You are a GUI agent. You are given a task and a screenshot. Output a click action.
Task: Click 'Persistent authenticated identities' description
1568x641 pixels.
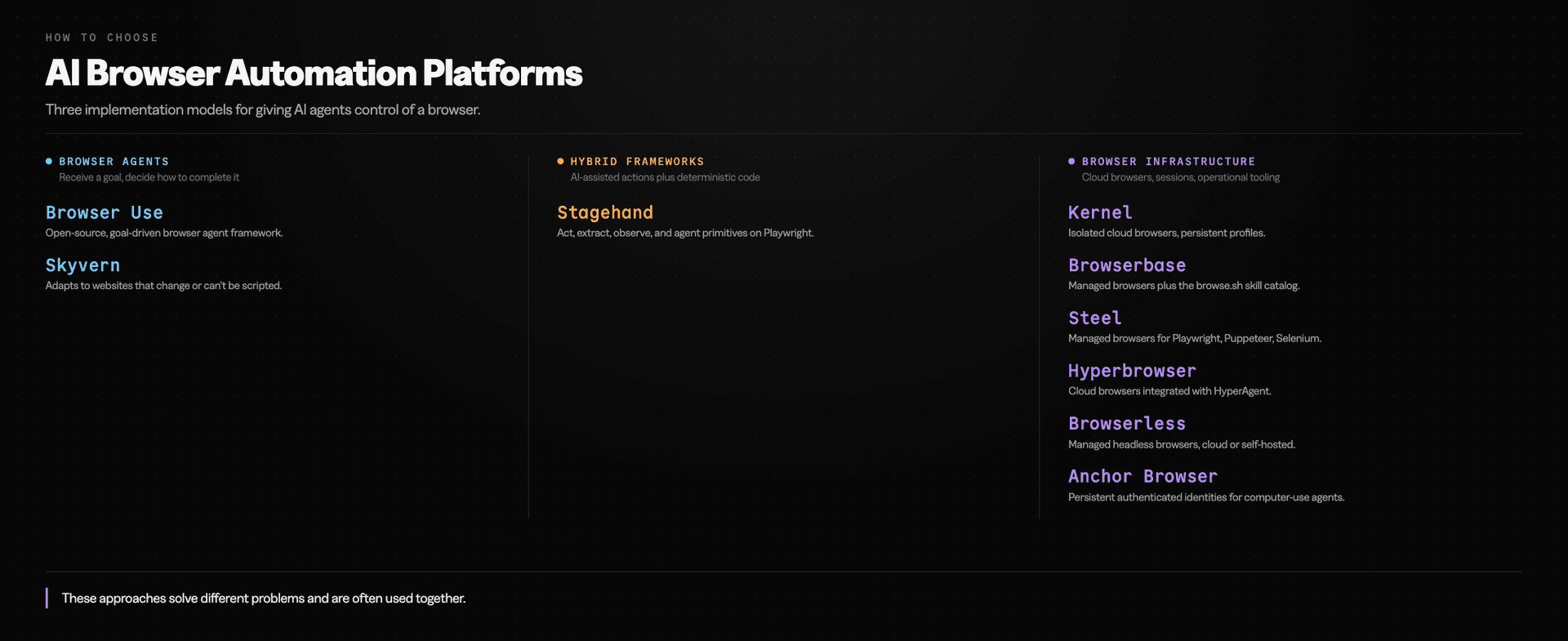(1206, 497)
